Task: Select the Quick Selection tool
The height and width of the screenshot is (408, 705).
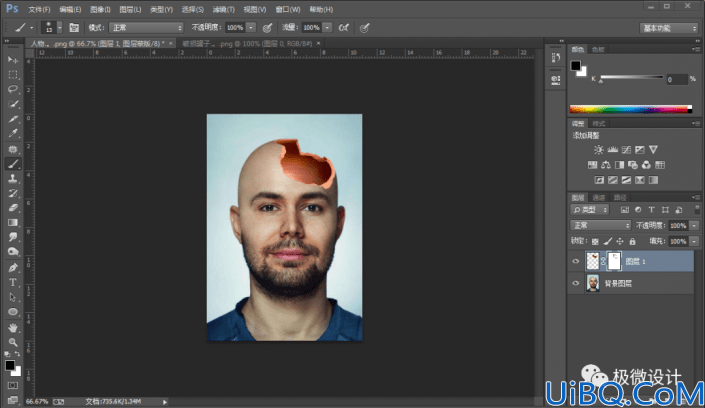Action: pyautogui.click(x=13, y=104)
